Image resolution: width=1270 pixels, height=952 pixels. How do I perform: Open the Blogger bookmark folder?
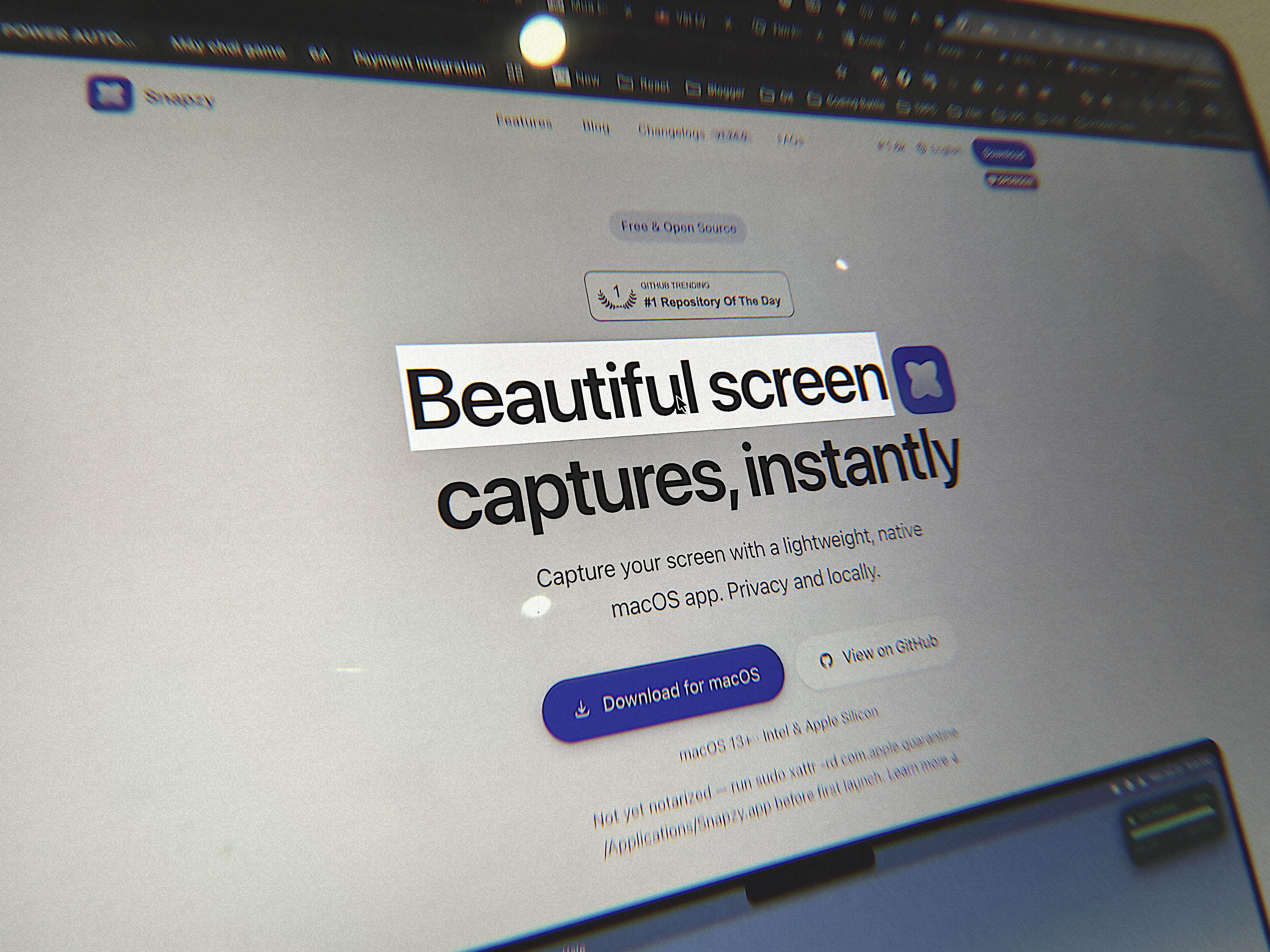[715, 91]
